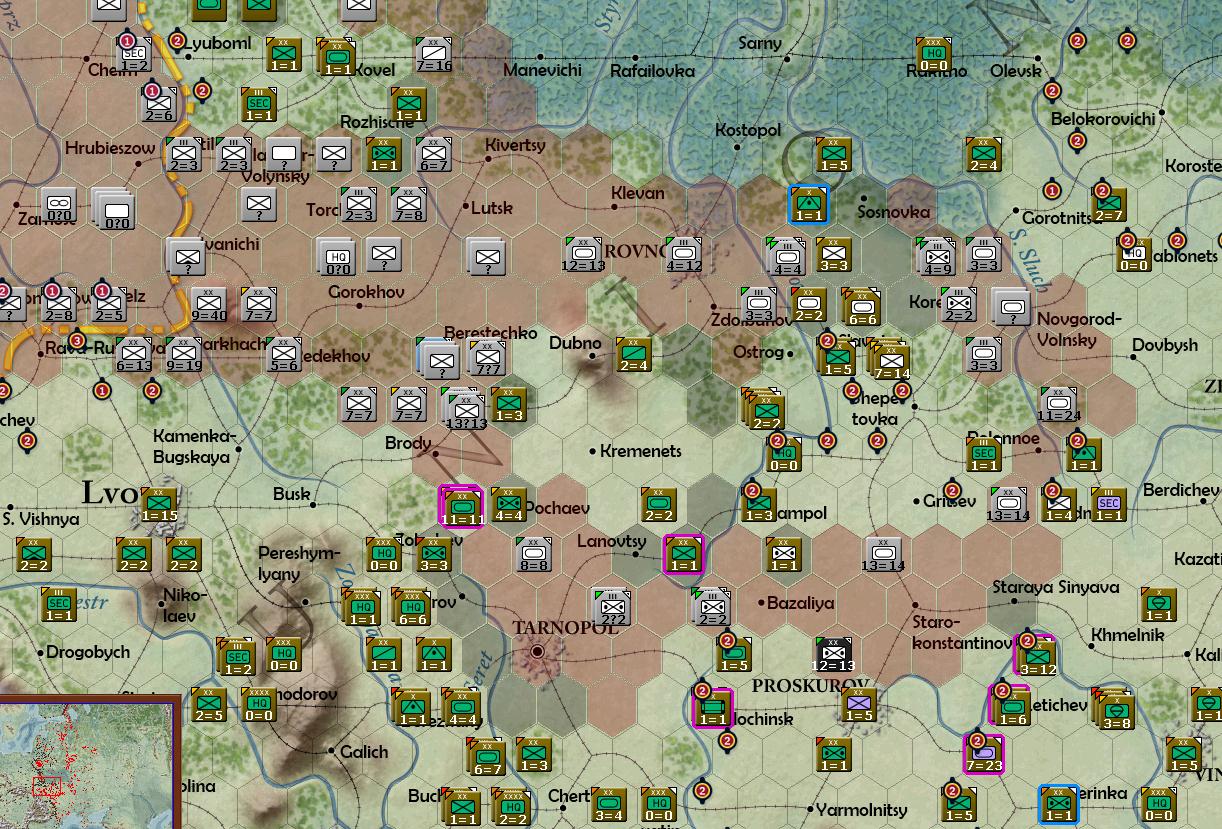Select the black 12=13 SS counter above Proskurov
The width and height of the screenshot is (1222, 829).
tap(833, 654)
